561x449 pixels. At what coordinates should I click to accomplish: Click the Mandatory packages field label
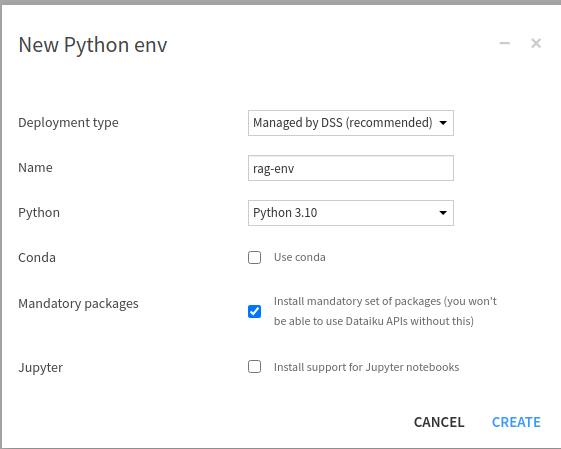(x=78, y=304)
